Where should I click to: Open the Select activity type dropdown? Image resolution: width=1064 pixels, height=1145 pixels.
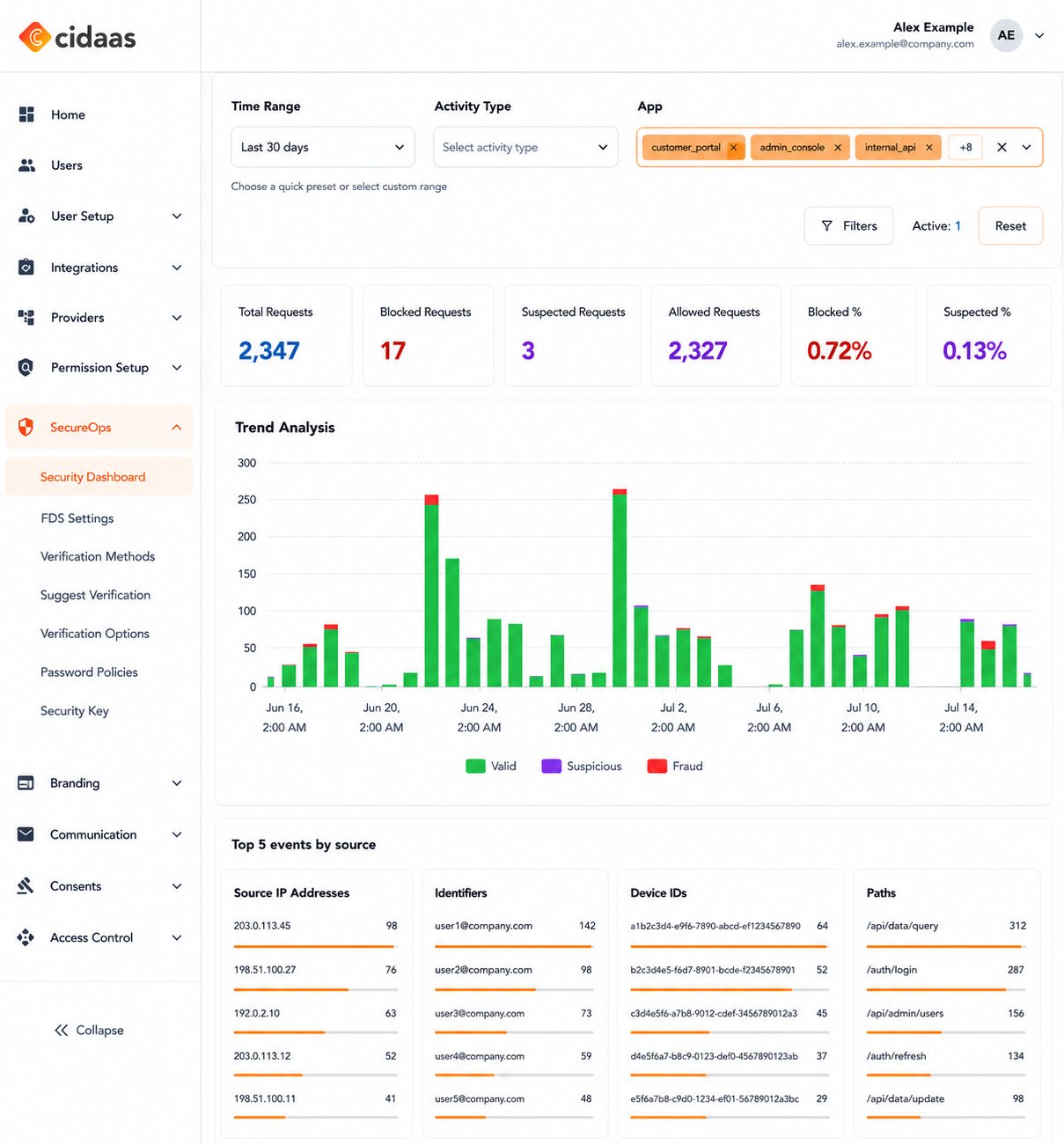tap(525, 147)
